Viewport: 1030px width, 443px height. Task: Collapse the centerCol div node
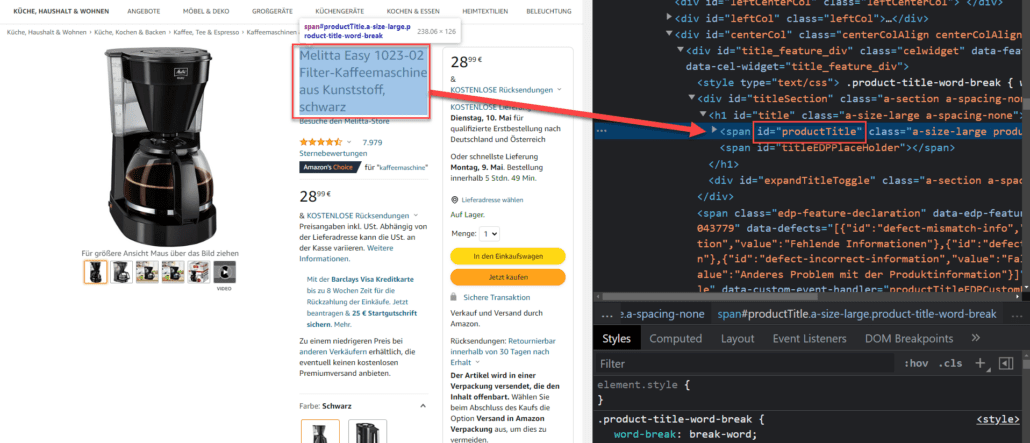coord(669,34)
